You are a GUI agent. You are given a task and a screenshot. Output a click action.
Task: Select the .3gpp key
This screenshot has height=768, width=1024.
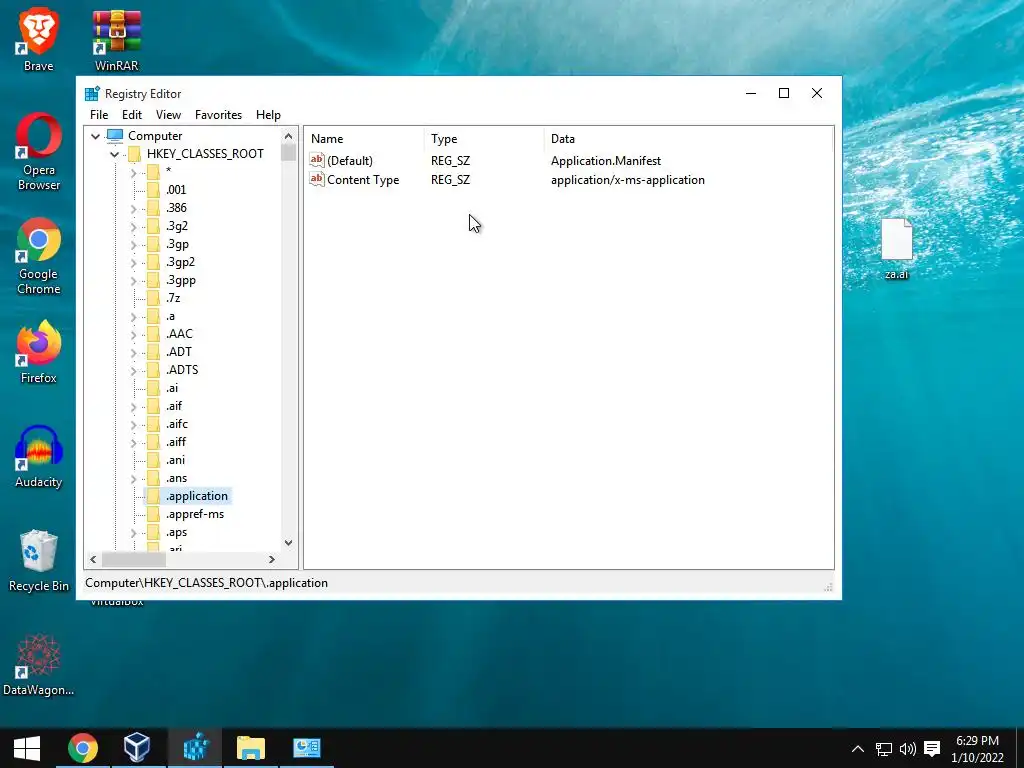pos(181,280)
